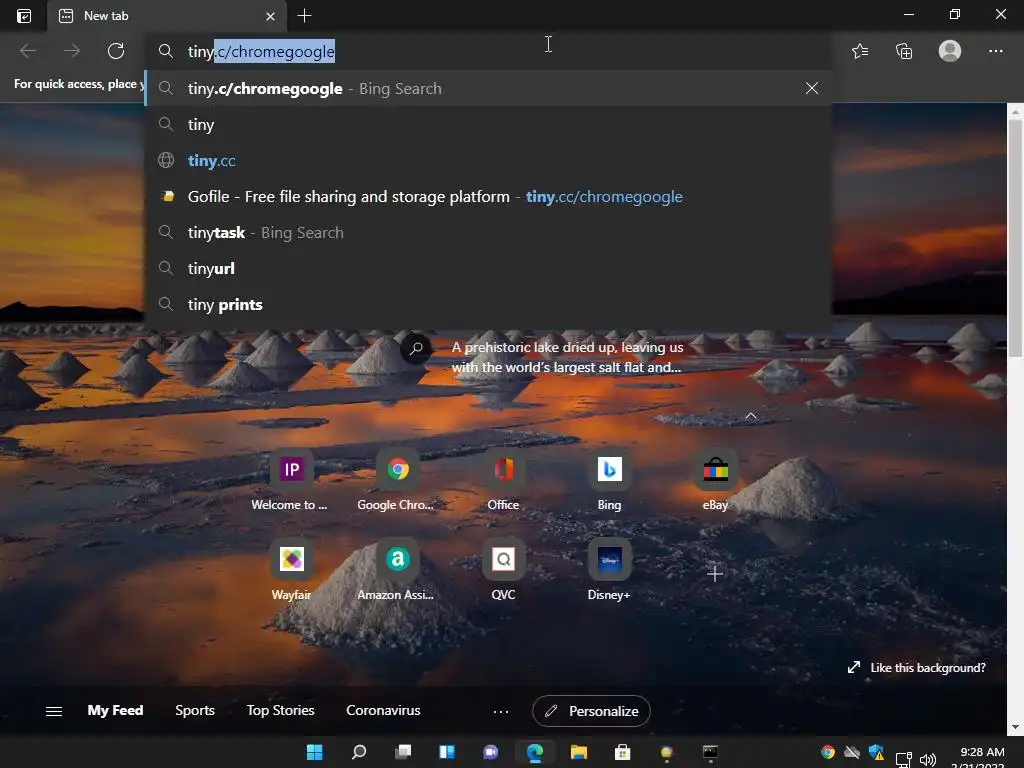Click Like this background link

click(917, 667)
